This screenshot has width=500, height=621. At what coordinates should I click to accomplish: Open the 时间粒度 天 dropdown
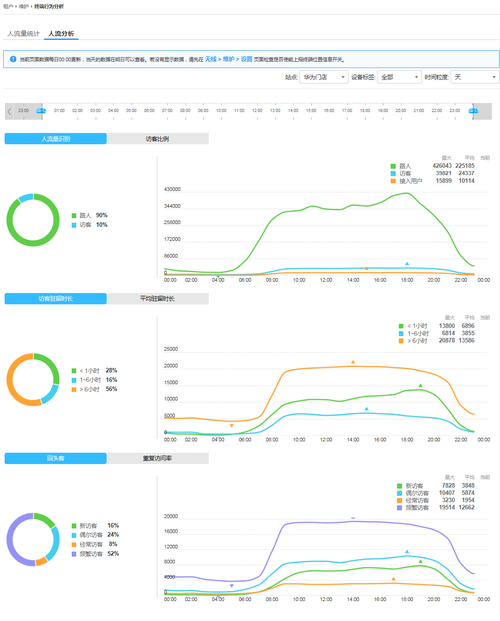point(475,77)
